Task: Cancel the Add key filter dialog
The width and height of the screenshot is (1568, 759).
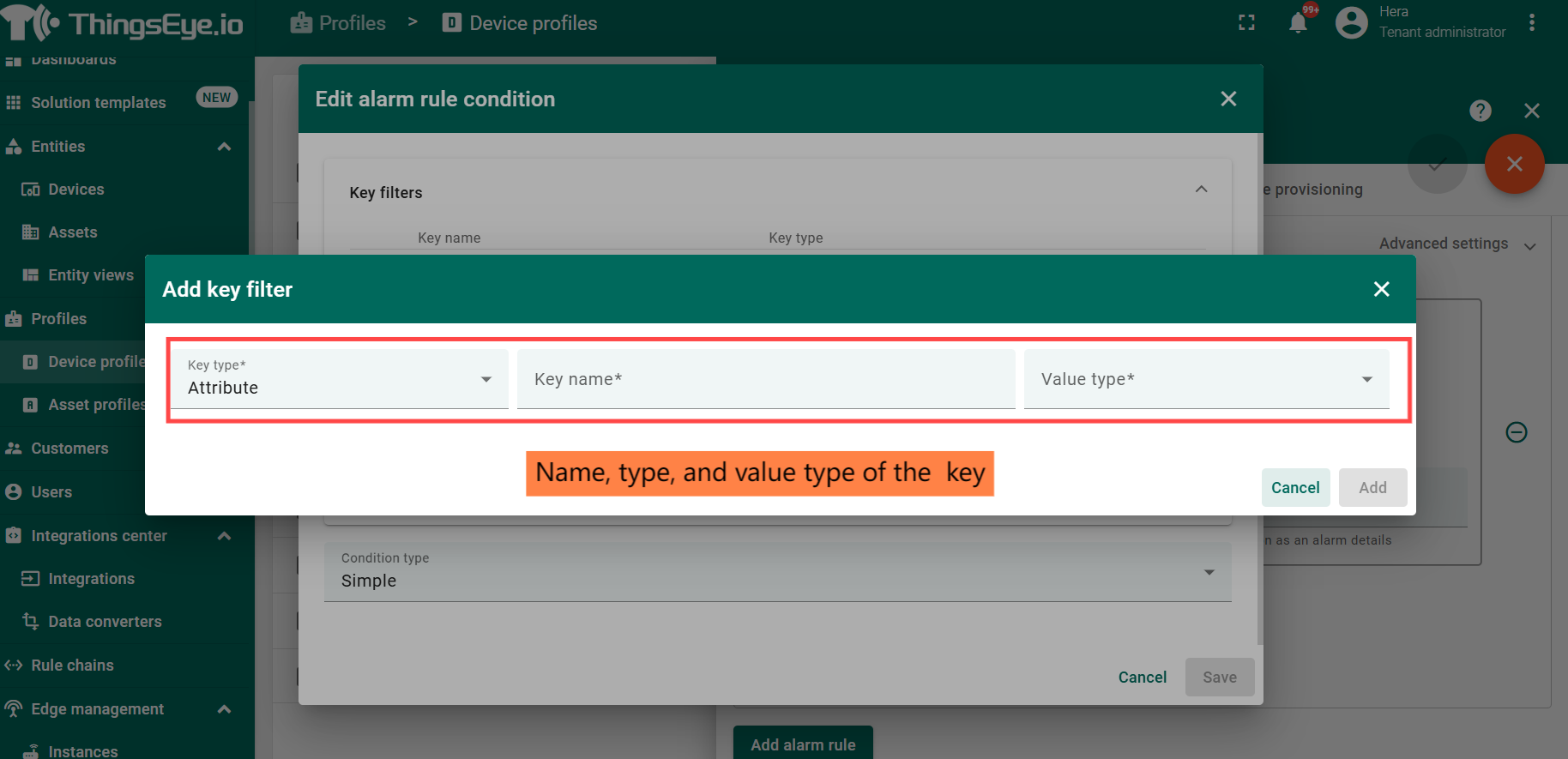Action: (1294, 488)
